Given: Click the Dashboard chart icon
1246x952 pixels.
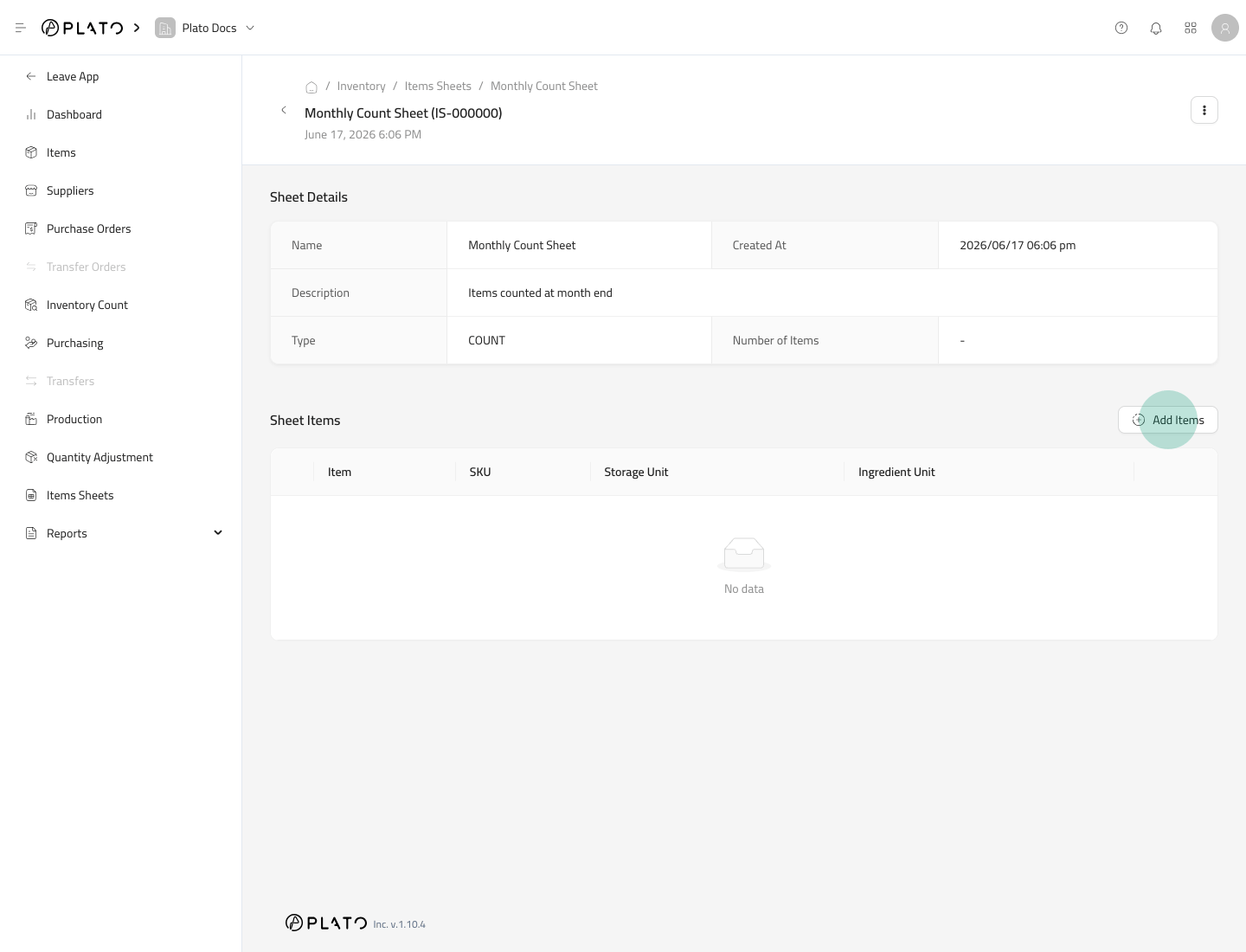Looking at the screenshot, I should tap(31, 114).
